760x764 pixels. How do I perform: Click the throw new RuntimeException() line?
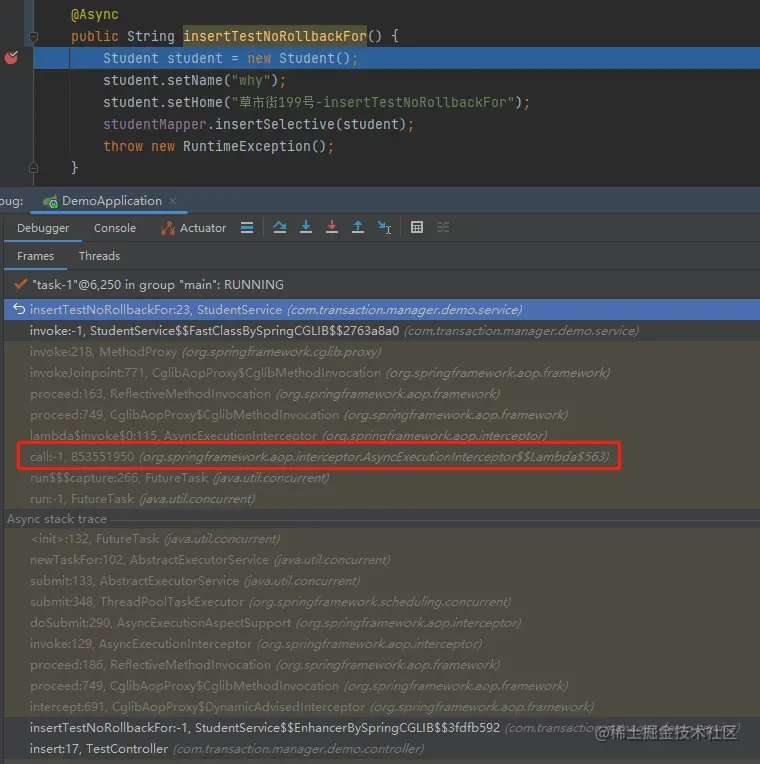[x=218, y=146]
